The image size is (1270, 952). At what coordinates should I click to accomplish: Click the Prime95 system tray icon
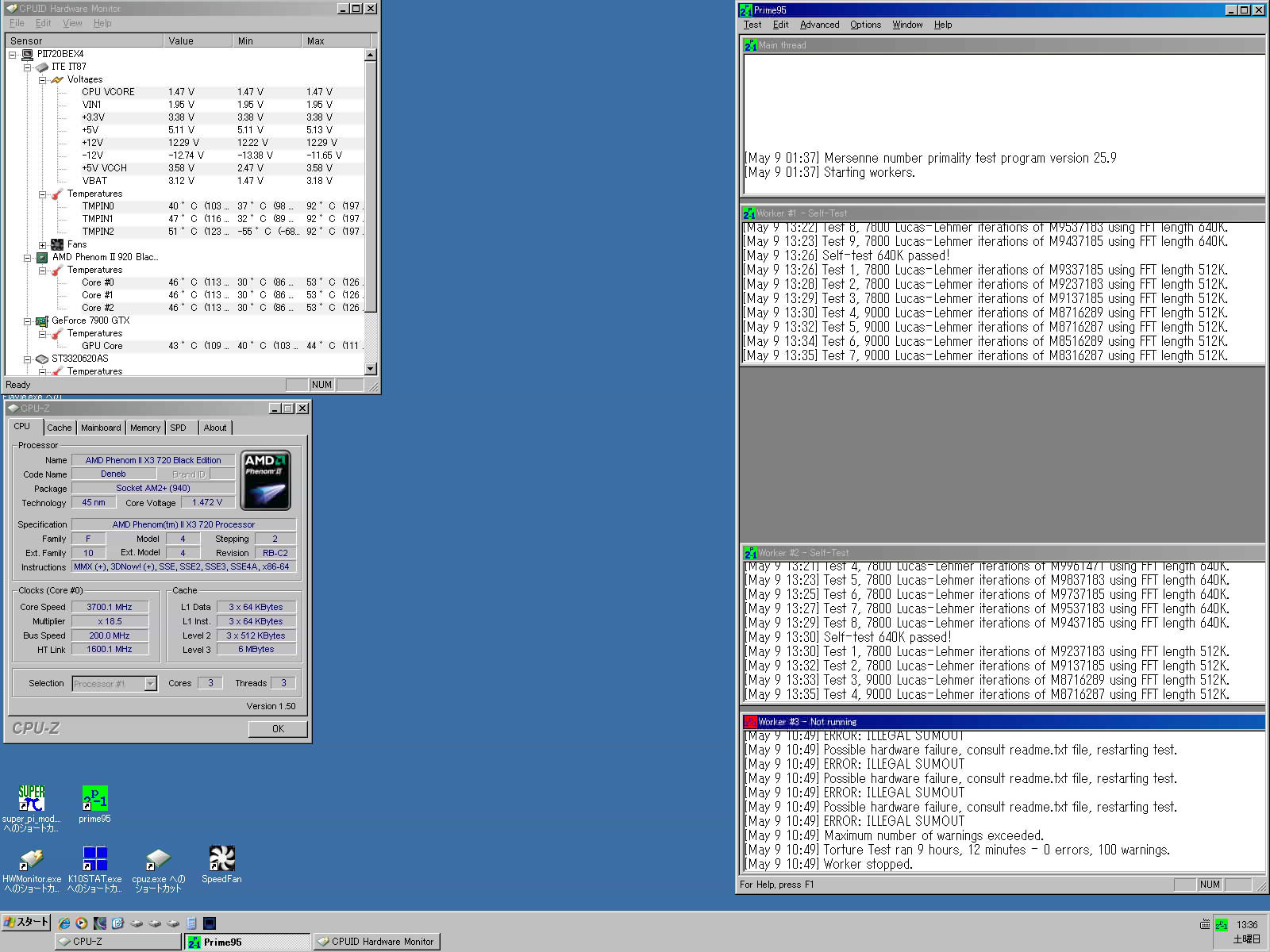[1222, 925]
